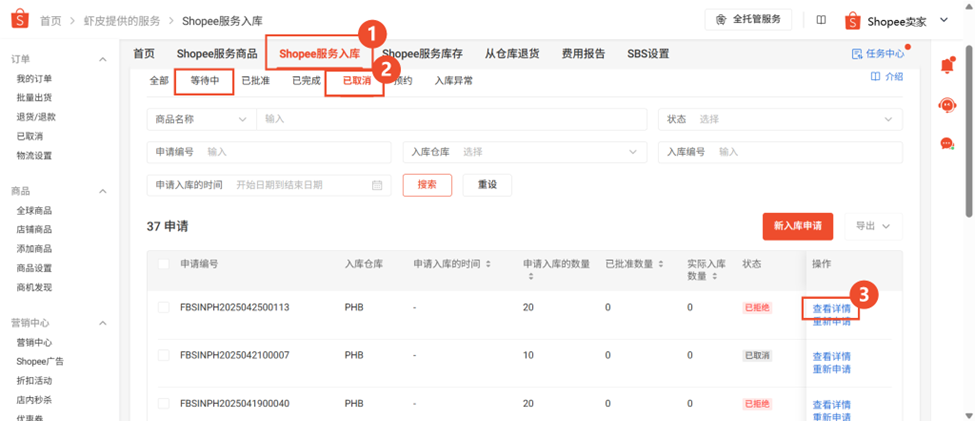Open 商机发现 in sidebar

pos(34,287)
